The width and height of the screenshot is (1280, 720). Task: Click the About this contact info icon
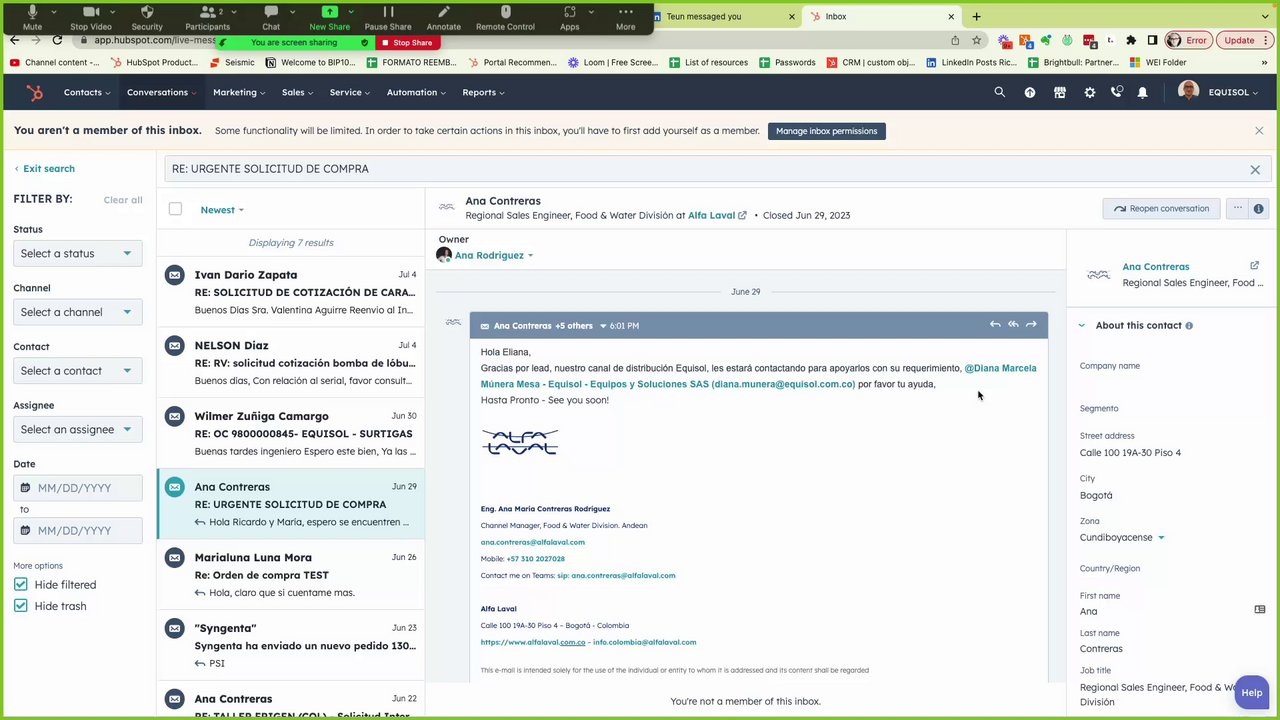pos(1189,326)
